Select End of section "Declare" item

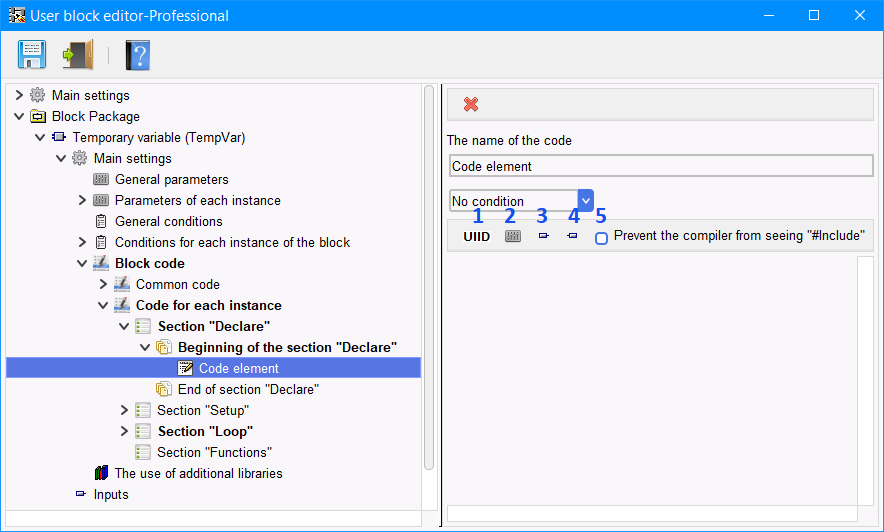(248, 389)
